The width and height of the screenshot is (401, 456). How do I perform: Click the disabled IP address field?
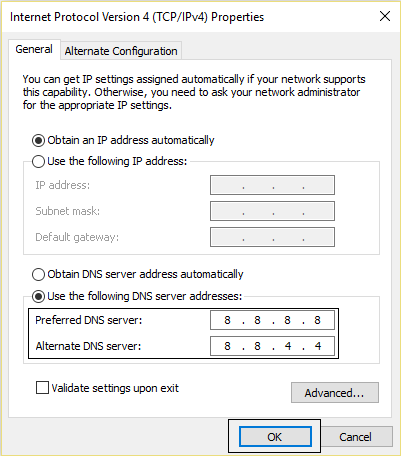click(272, 185)
